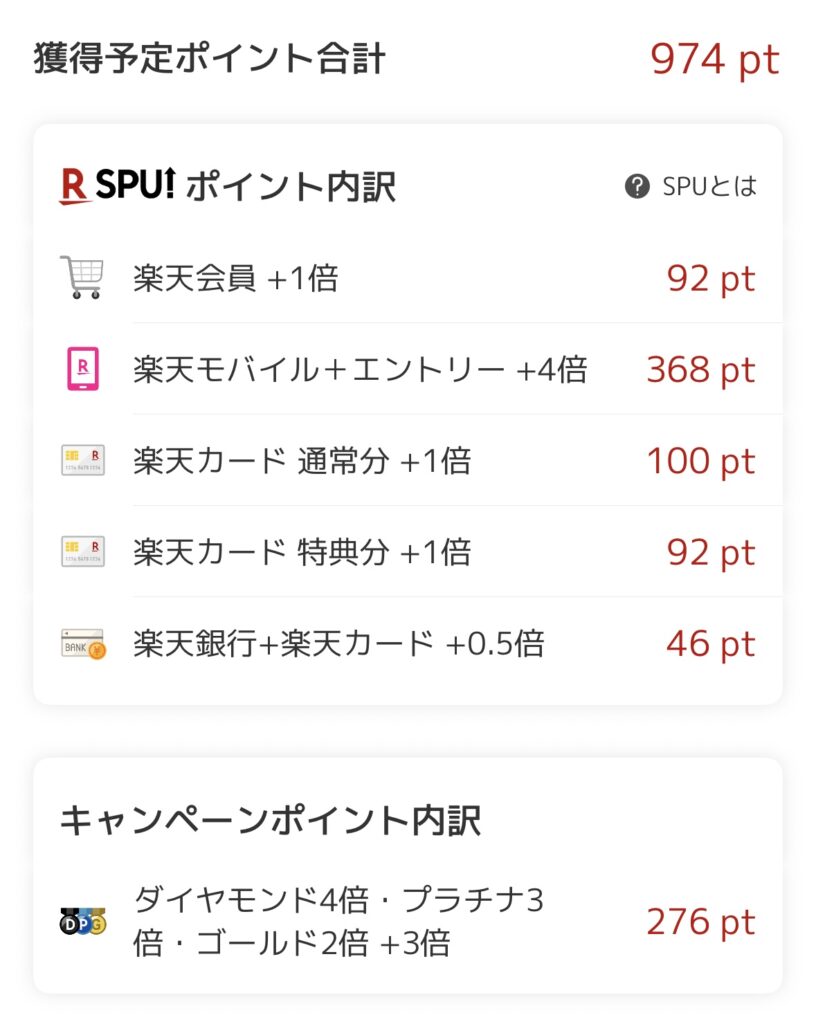Image resolution: width=816 pixels, height=1024 pixels.
Task: Click the Rakuten SPU logo
Action: 116,186
